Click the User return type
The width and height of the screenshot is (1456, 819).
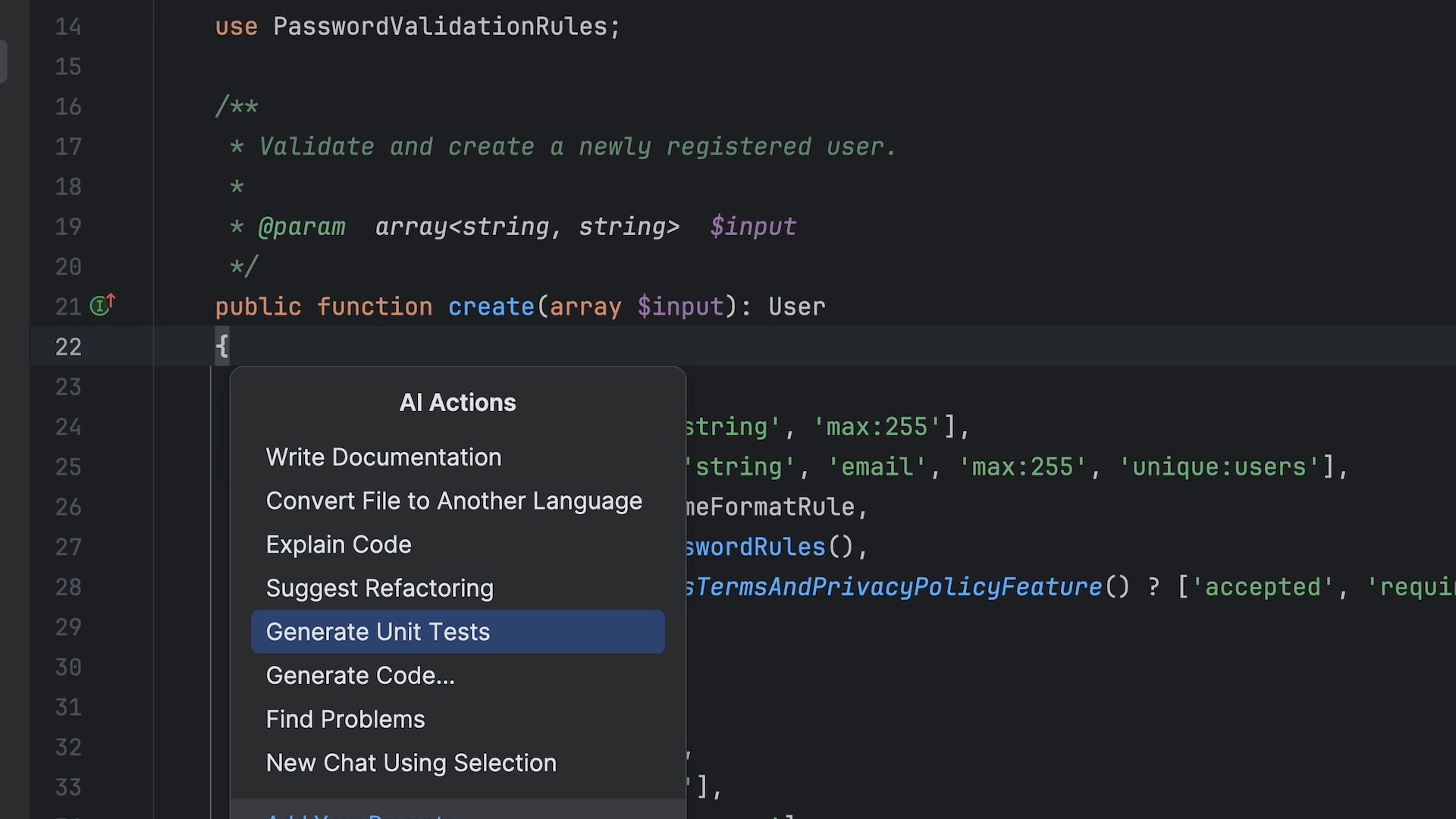point(796,306)
